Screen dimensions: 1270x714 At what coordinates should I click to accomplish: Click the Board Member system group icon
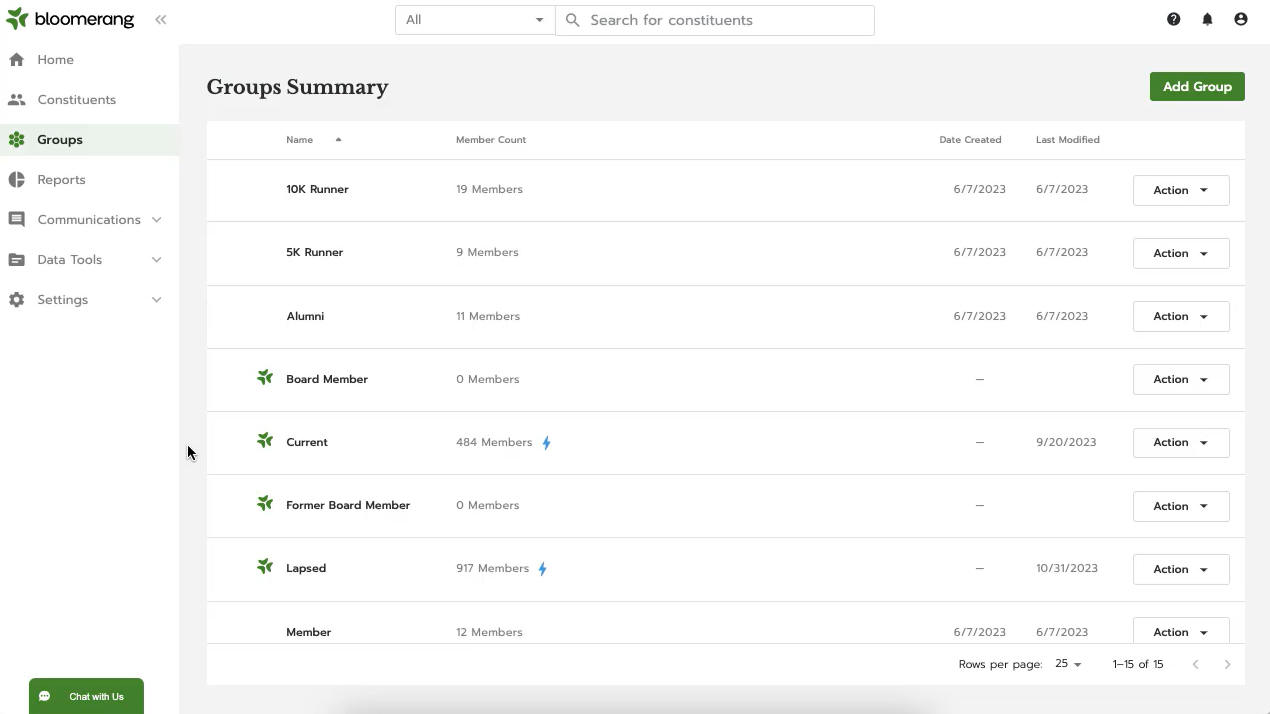pos(265,378)
